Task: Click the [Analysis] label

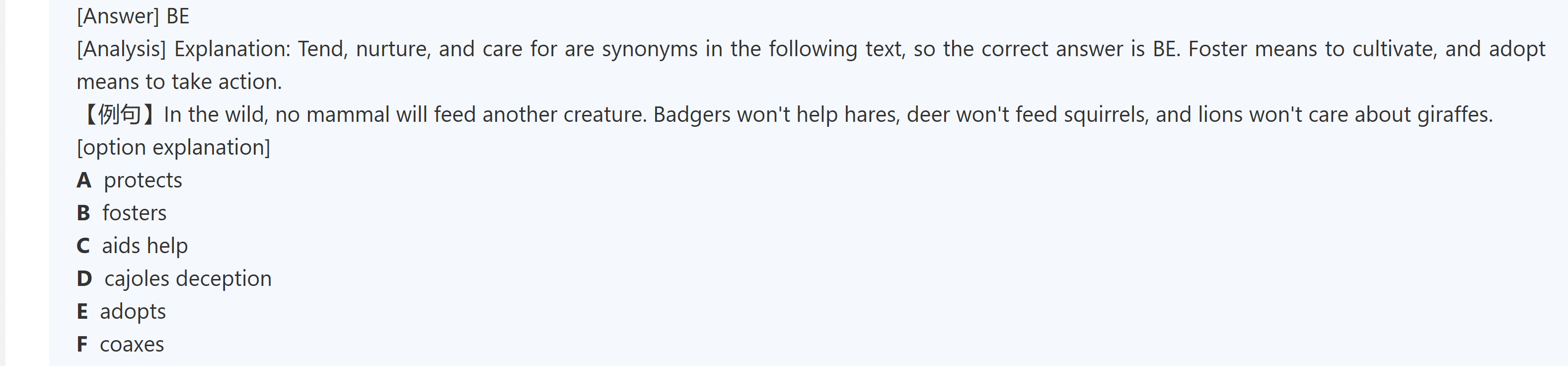Action: pos(121,49)
